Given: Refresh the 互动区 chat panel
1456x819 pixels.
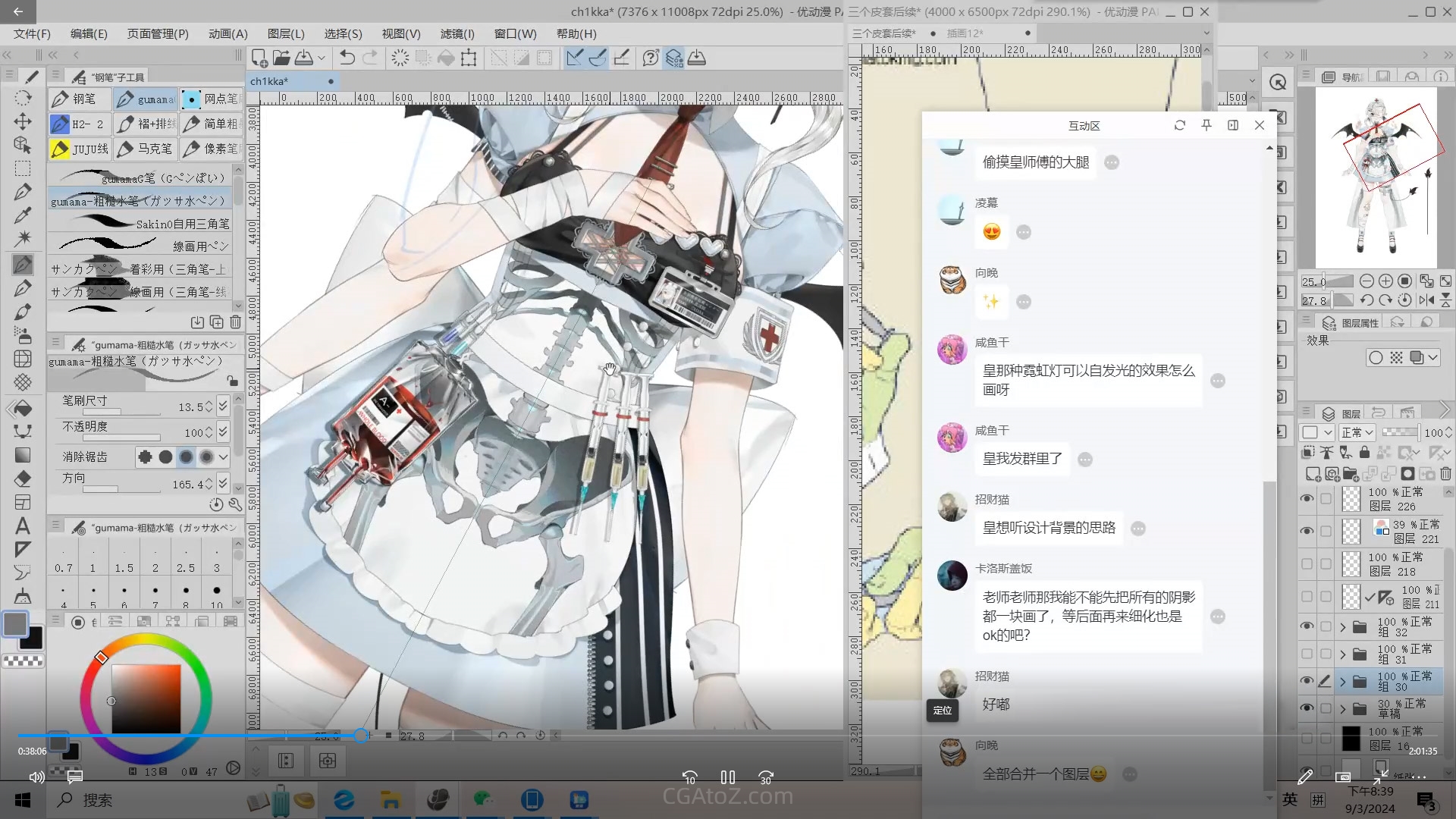Looking at the screenshot, I should pyautogui.click(x=1179, y=125).
